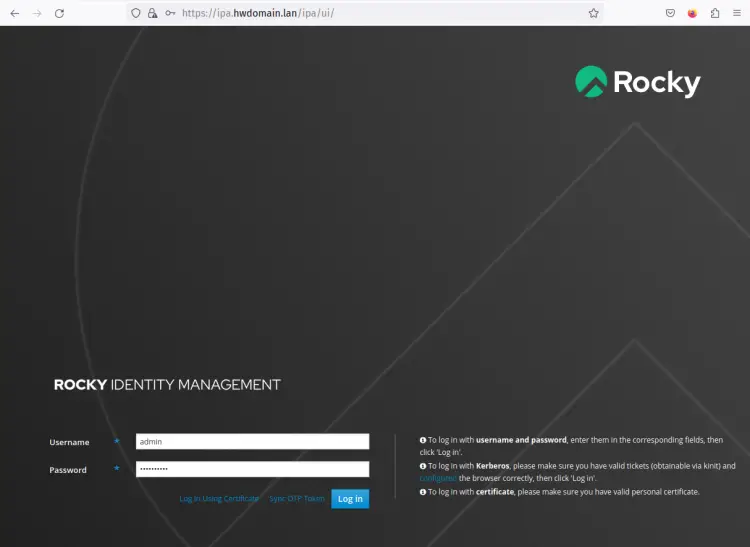This screenshot has width=750, height=547.
Task: Open the Log In Using Certificate link
Action: [219, 498]
